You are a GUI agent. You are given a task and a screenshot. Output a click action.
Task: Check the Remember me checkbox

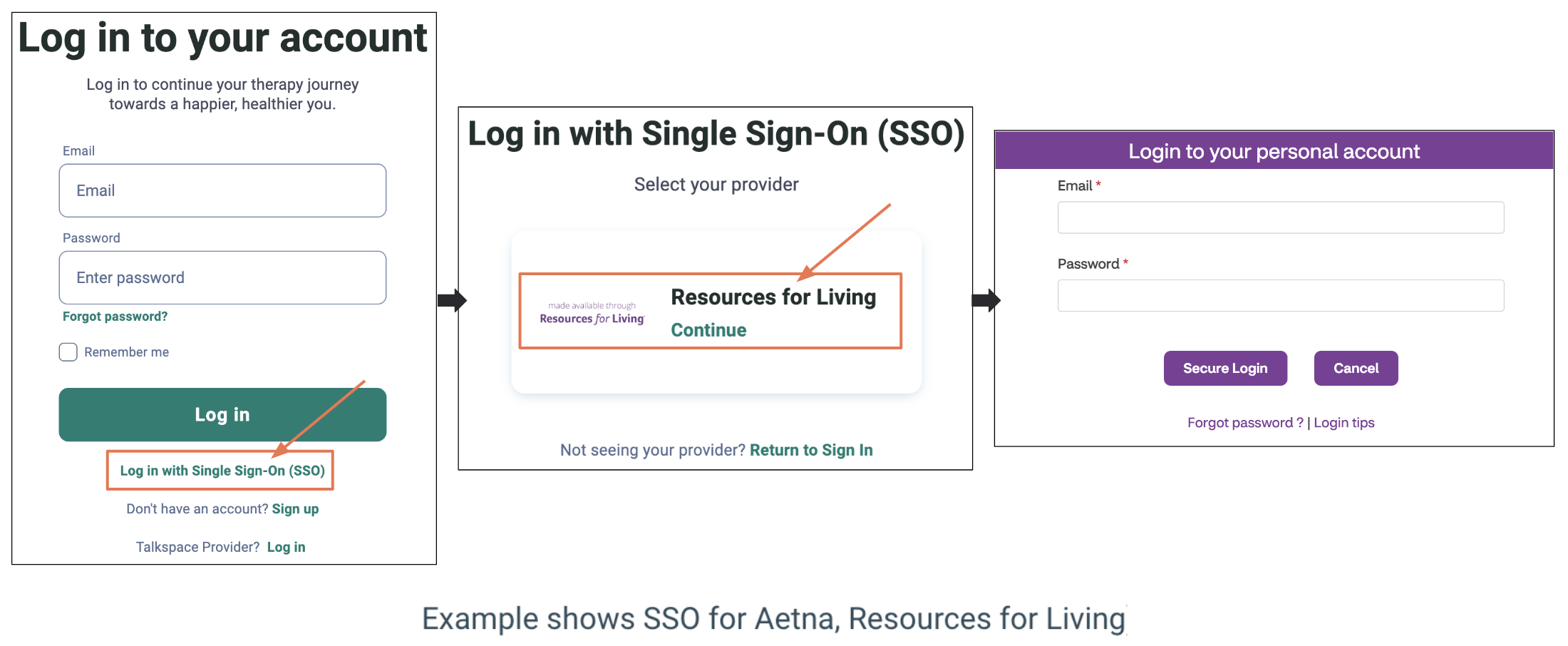[x=68, y=352]
